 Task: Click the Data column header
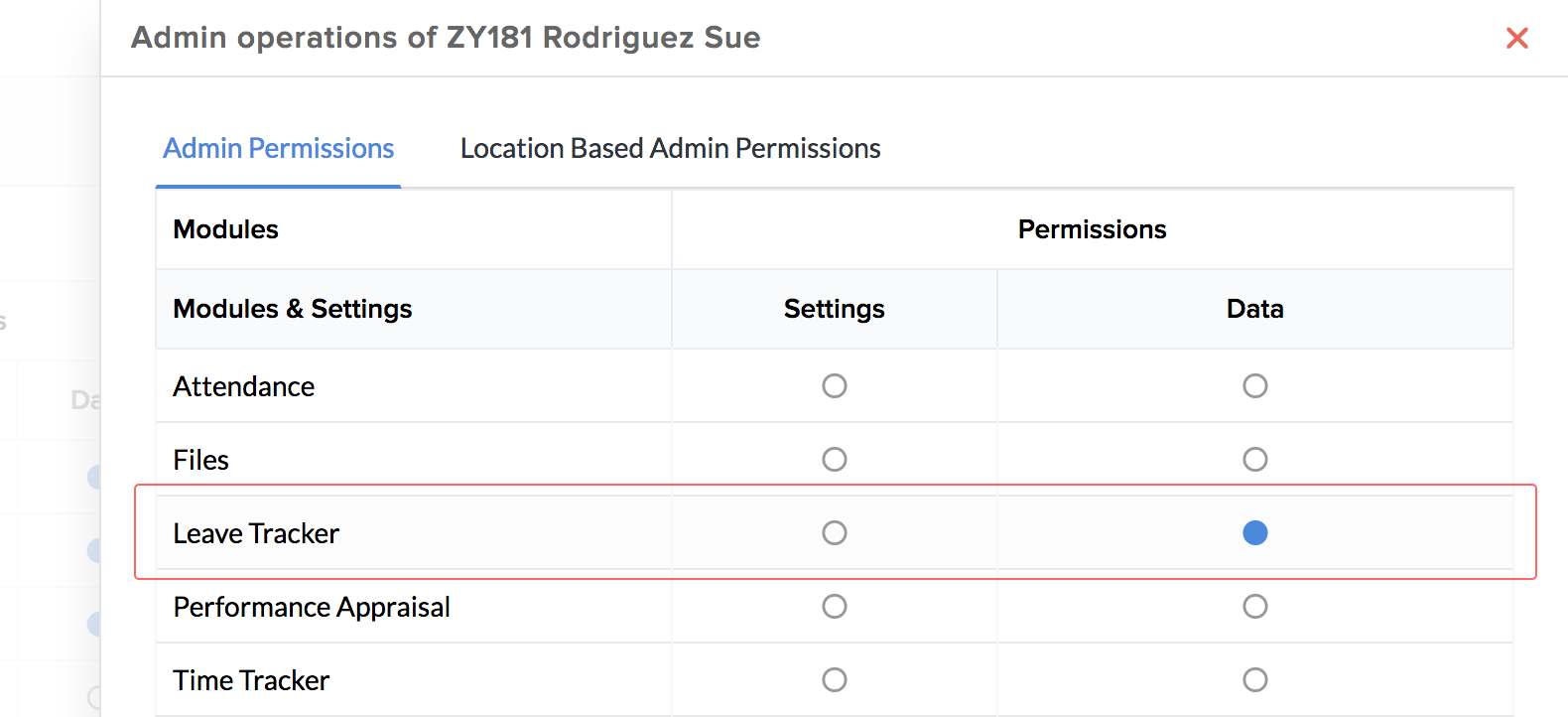click(1254, 309)
